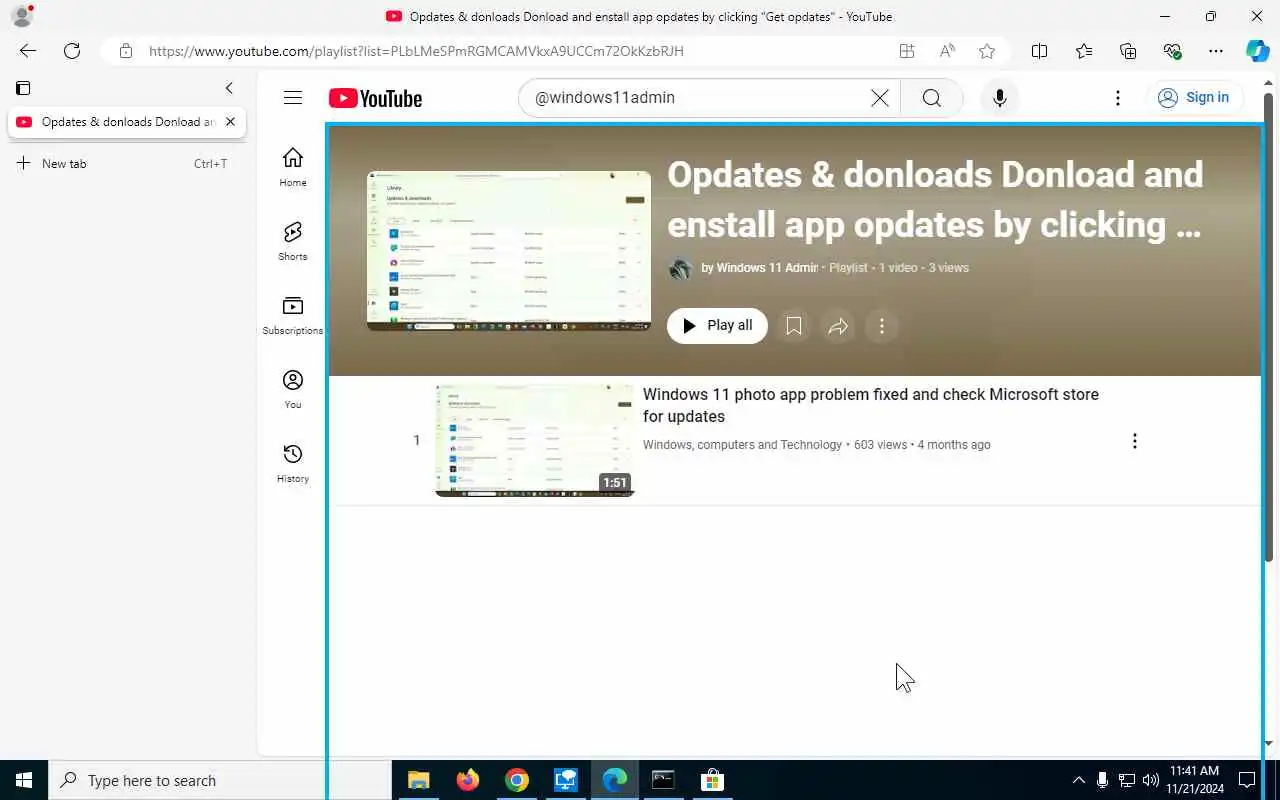This screenshot has height=800, width=1280.
Task: Sign in to YouTube
Action: coord(1194,98)
